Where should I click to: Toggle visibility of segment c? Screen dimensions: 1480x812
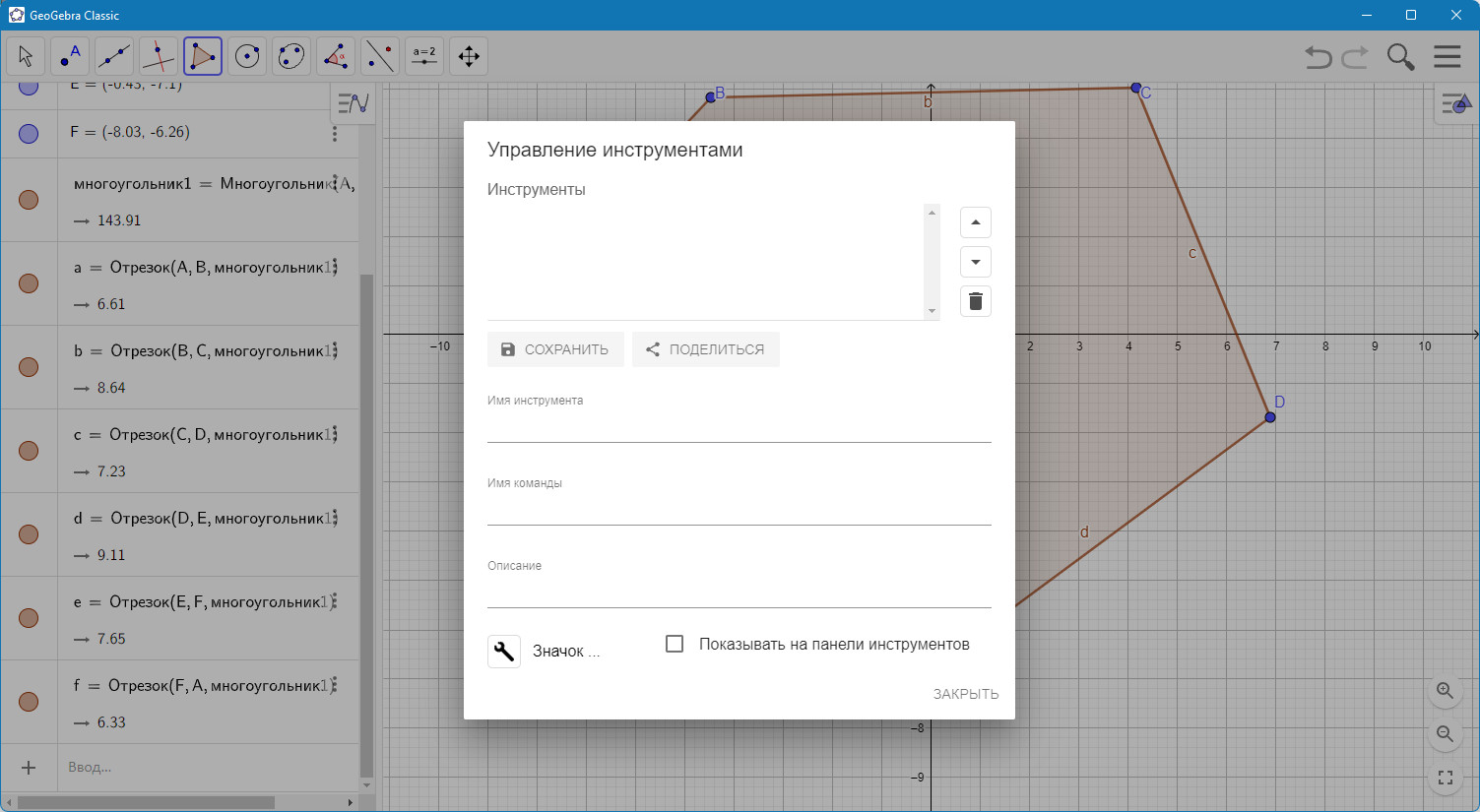point(29,451)
